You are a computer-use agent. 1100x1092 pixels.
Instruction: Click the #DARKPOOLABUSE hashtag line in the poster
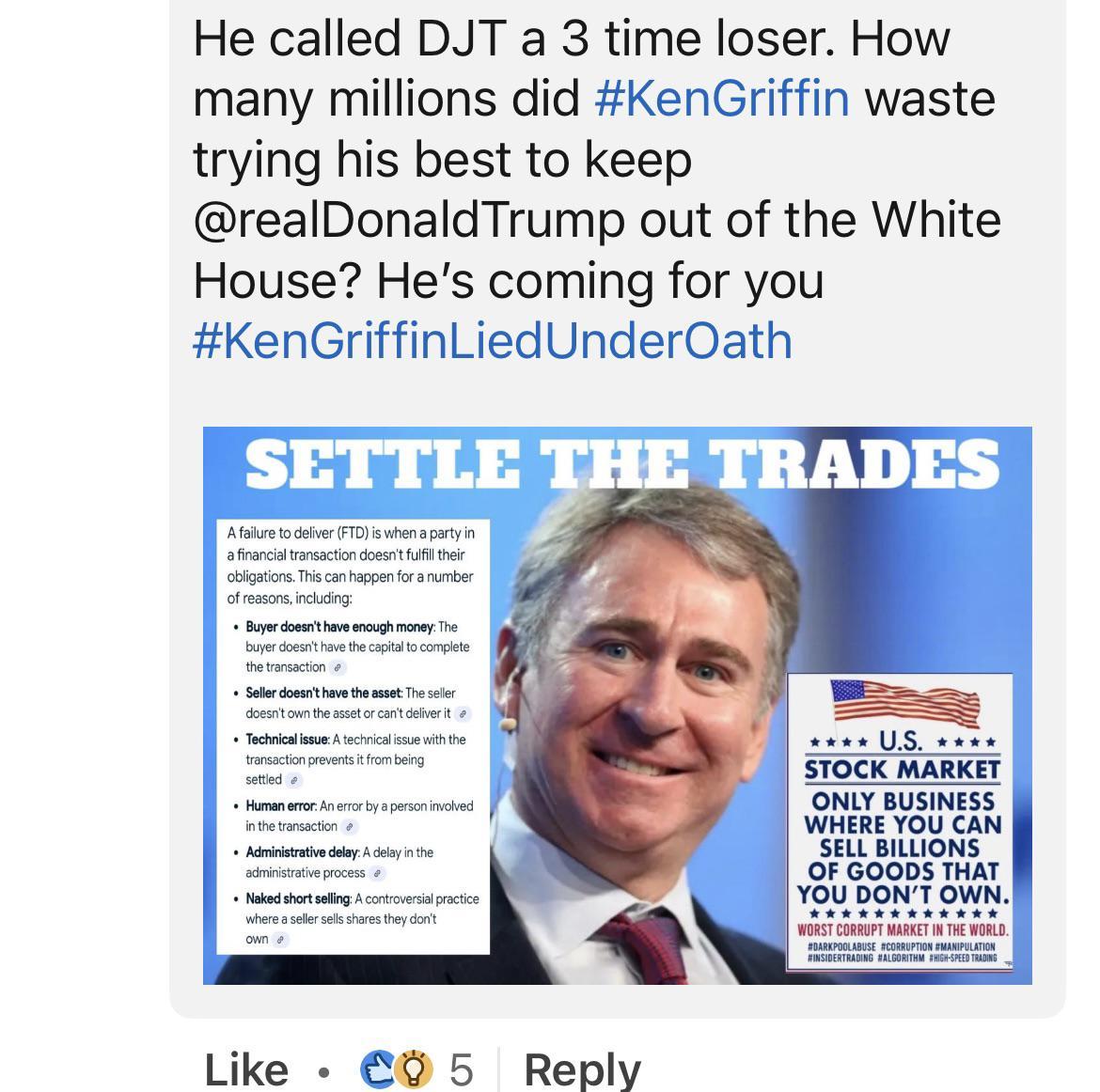click(x=902, y=946)
